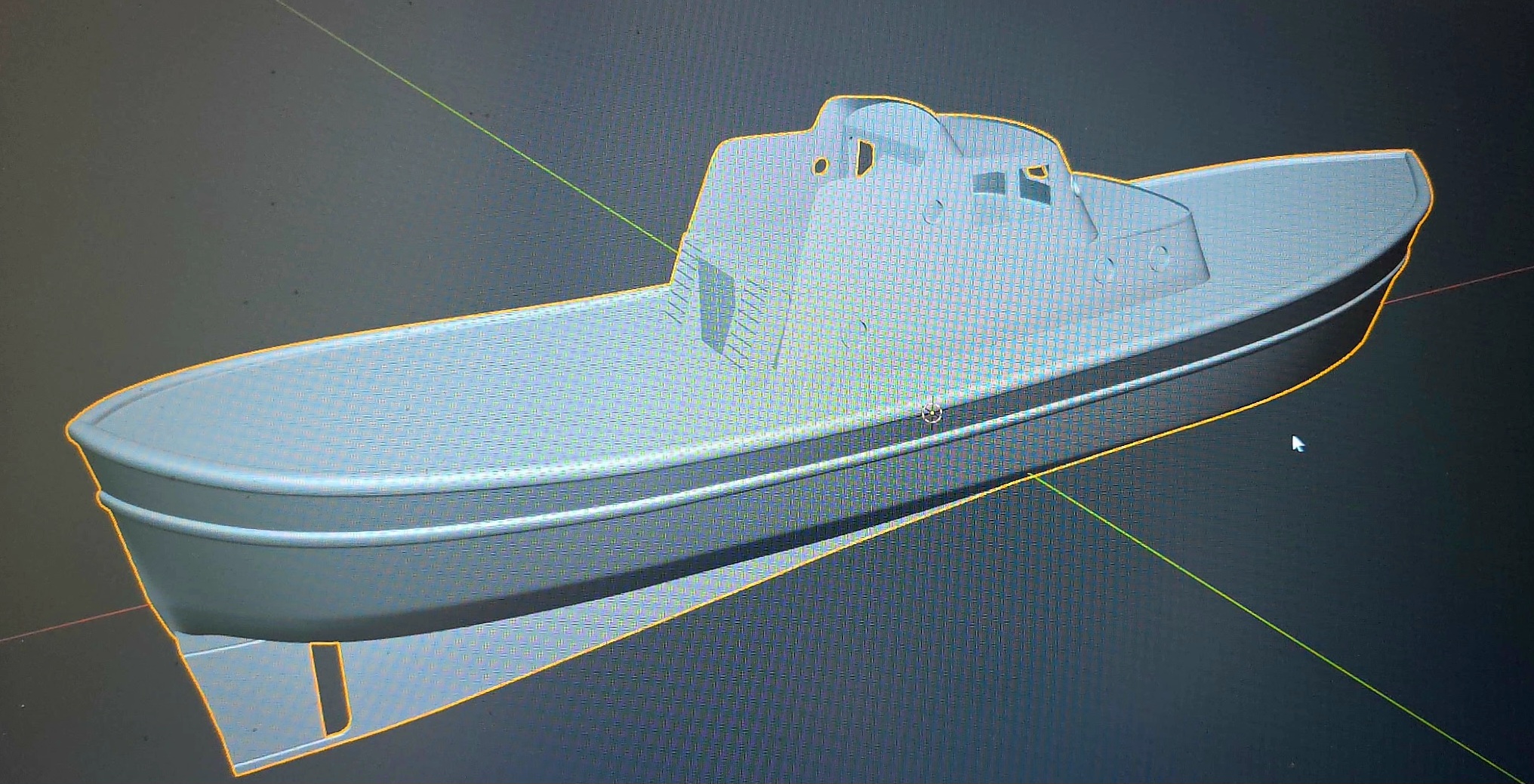
Task: Click the keel fin beneath the hull
Action: click(x=249, y=702)
